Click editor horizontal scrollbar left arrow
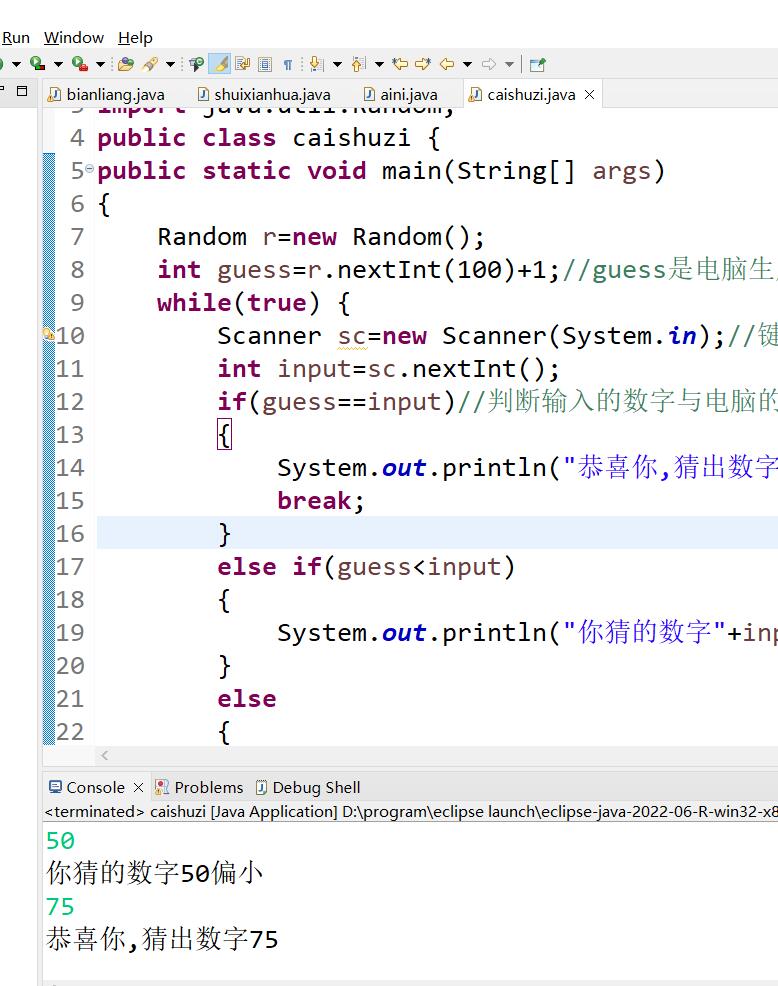778x986 pixels. [104, 755]
